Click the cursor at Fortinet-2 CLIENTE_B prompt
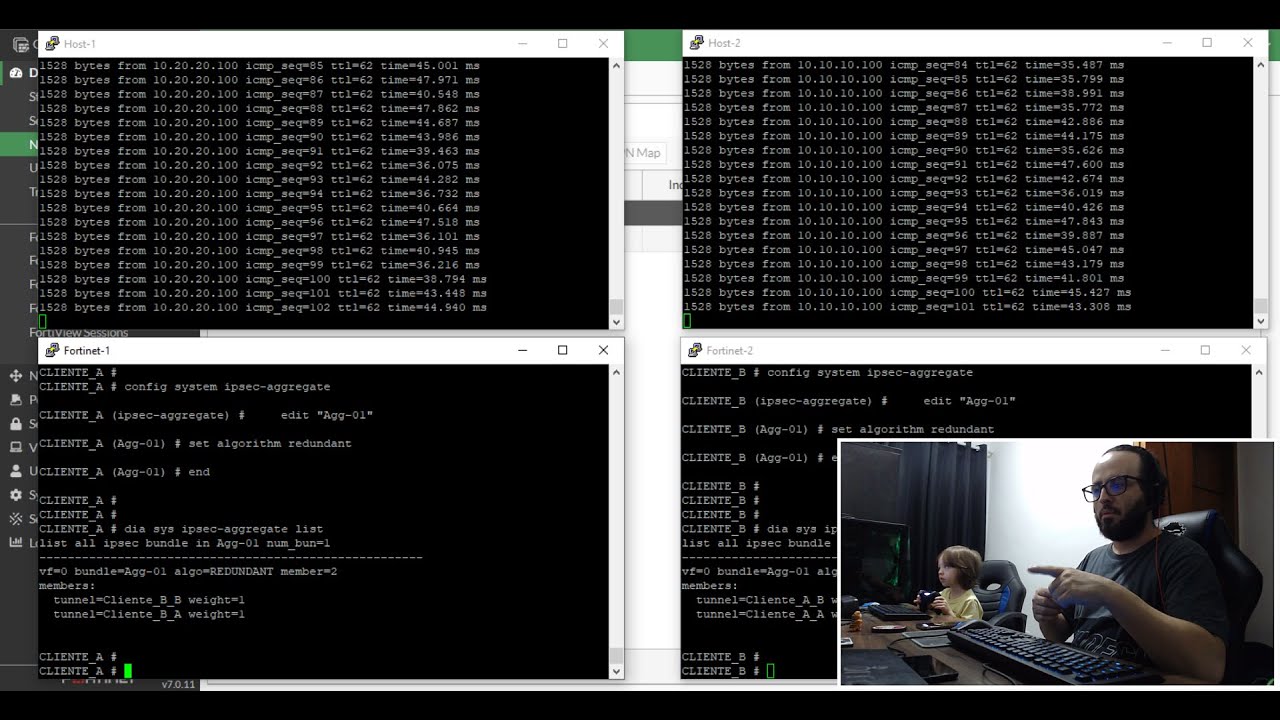Screen dimensions: 1280x720 [771, 671]
